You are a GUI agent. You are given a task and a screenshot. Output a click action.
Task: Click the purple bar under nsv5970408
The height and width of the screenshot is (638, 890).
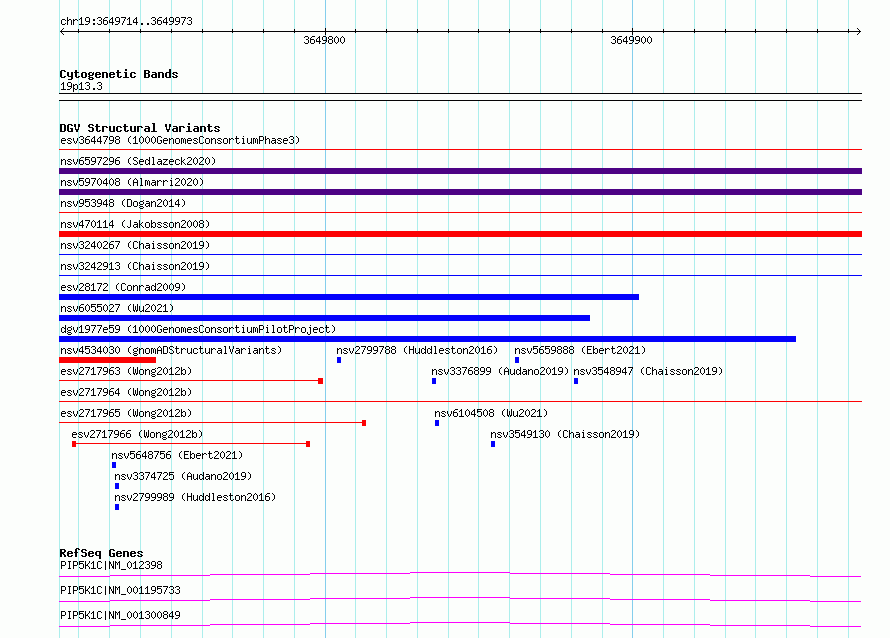(x=460, y=192)
